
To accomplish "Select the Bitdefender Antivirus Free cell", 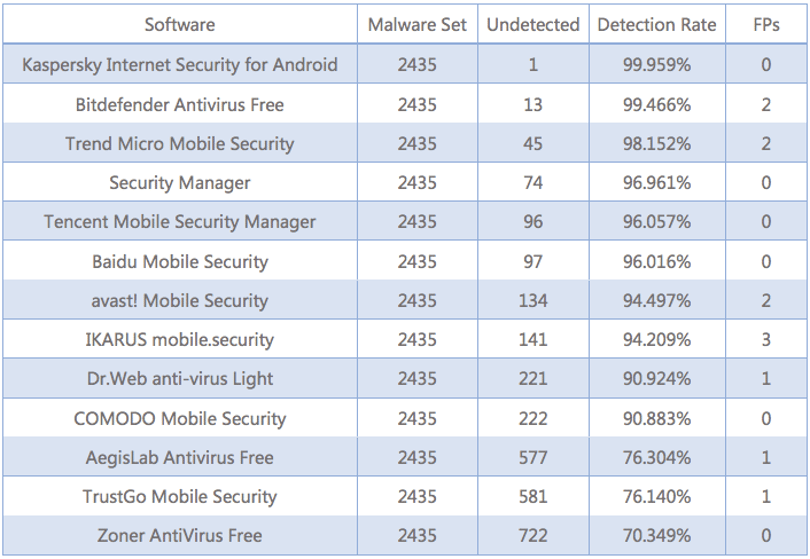I will [180, 104].
